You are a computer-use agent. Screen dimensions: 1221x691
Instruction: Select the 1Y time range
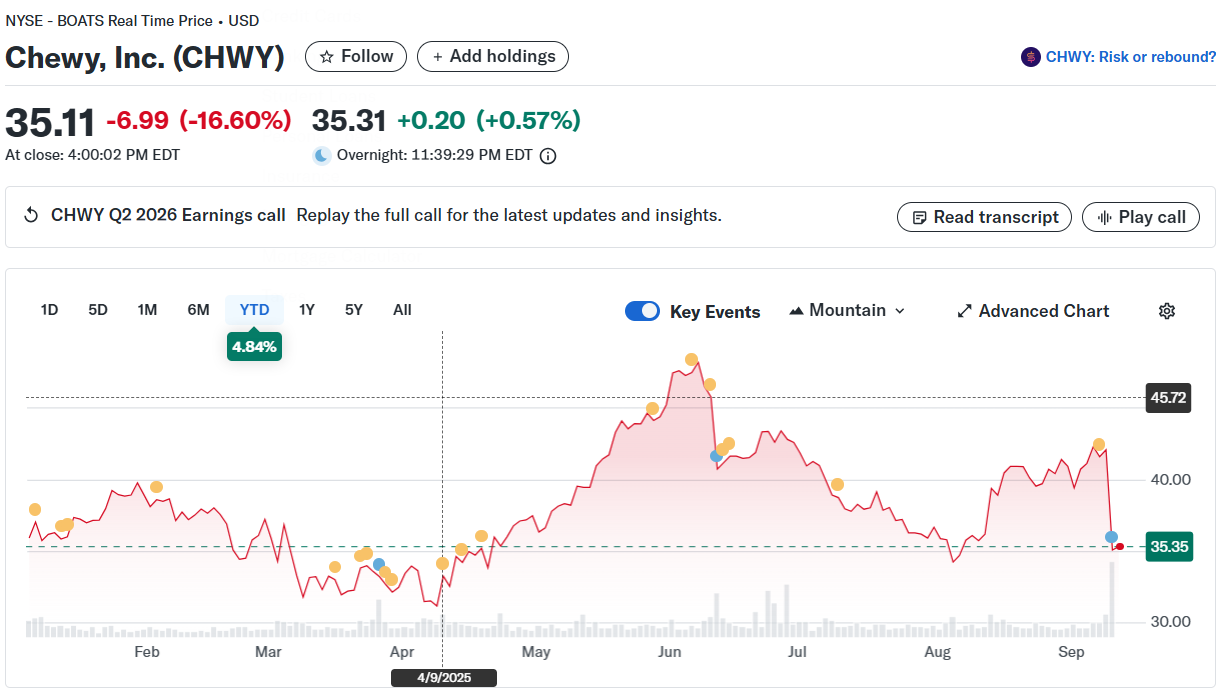[307, 310]
